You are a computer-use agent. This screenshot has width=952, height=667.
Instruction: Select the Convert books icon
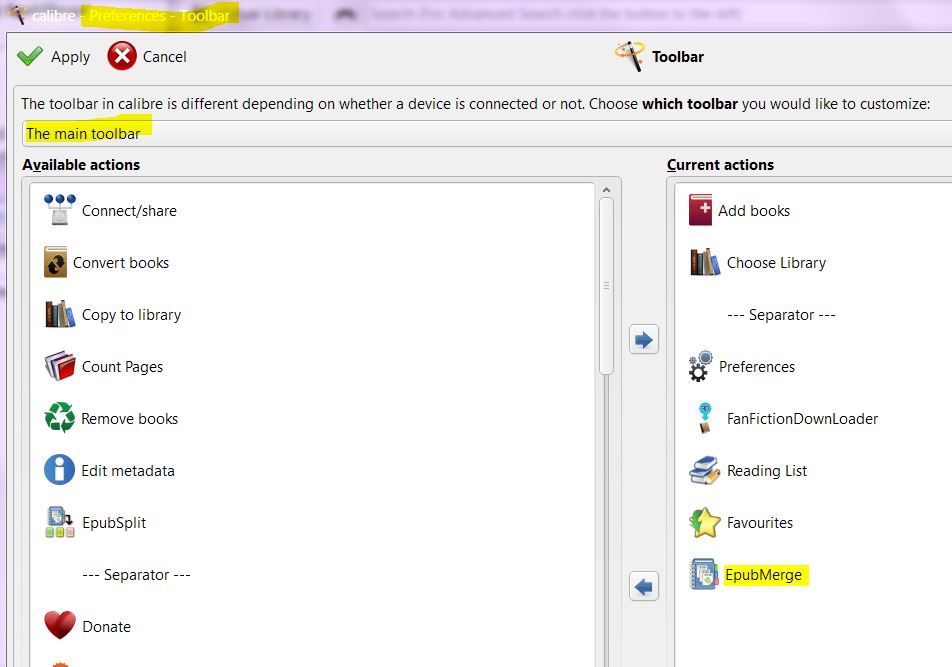coord(55,262)
